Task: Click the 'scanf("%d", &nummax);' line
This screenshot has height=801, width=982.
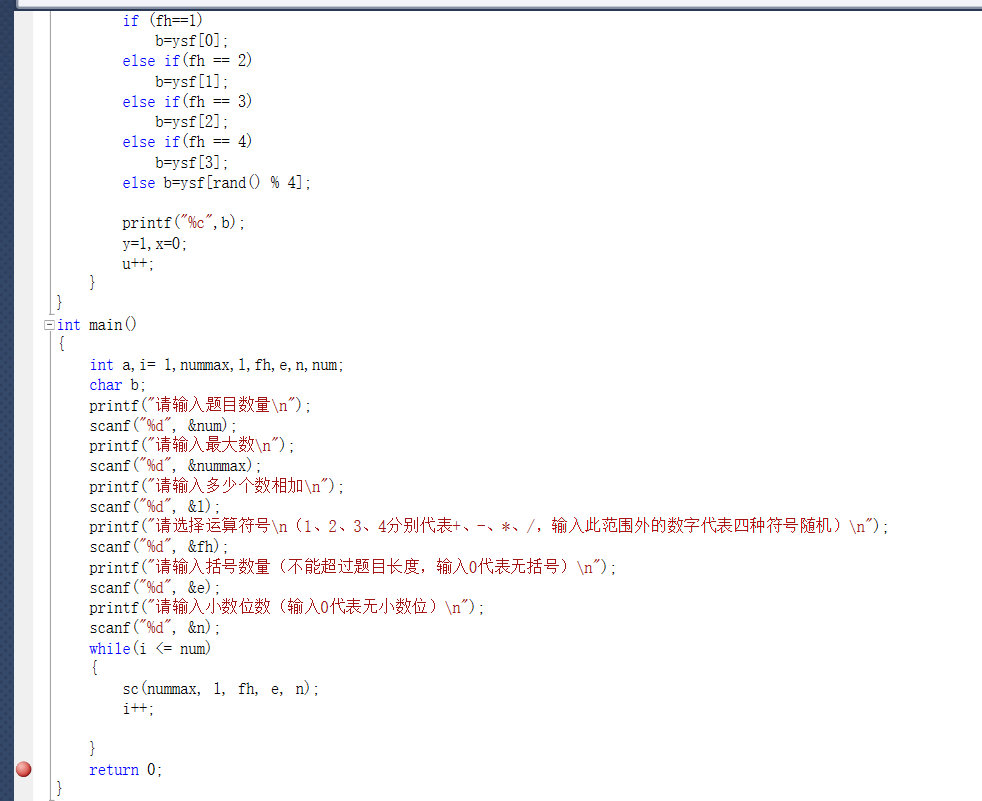Action: pyautogui.click(x=175, y=466)
